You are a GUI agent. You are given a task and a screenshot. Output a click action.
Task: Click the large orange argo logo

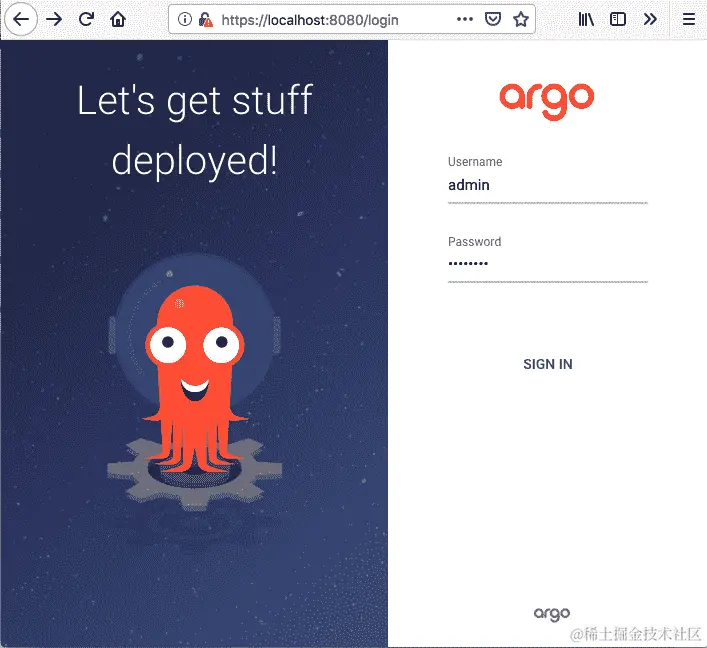pos(546,101)
